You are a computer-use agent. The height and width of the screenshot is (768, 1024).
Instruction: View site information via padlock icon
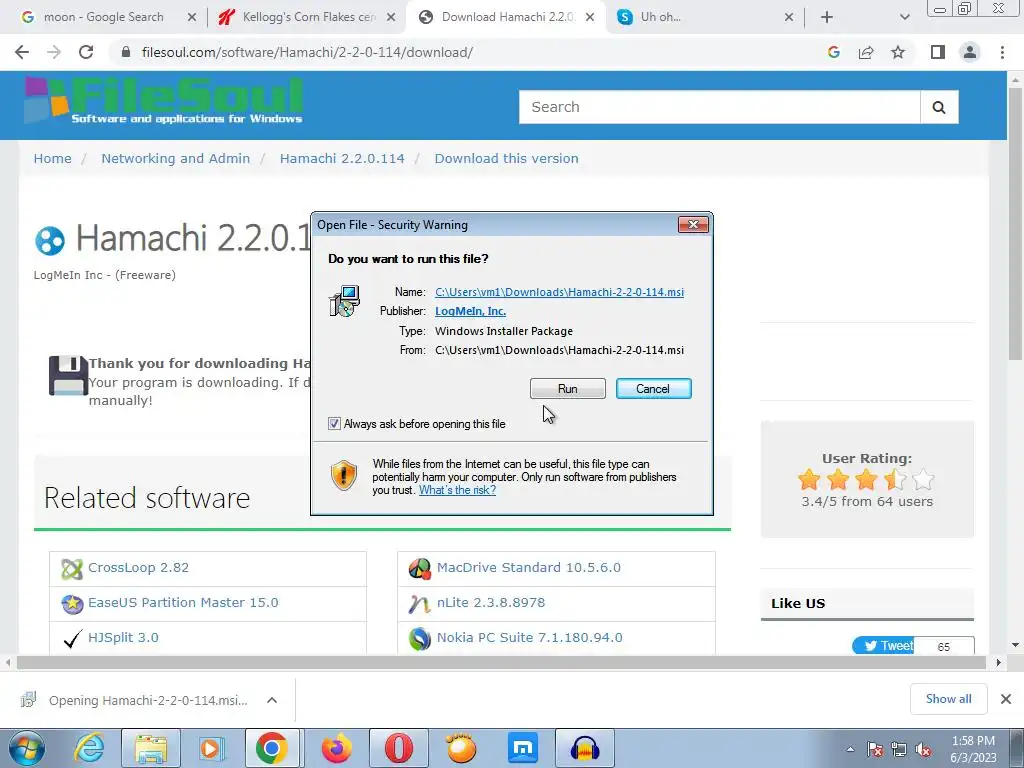[126, 52]
